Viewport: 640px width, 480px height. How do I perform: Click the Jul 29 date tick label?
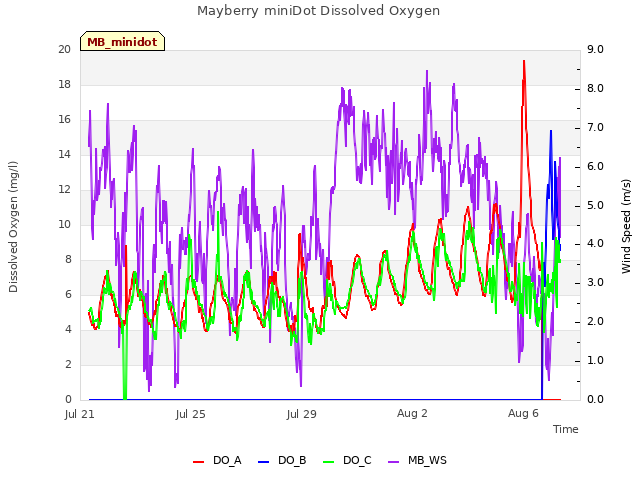click(302, 414)
